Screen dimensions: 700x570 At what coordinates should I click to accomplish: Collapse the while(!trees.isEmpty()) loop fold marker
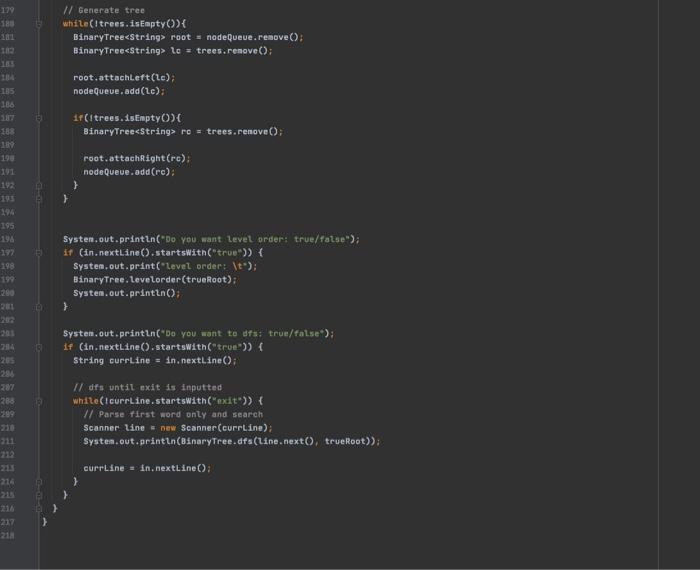tap(39, 24)
